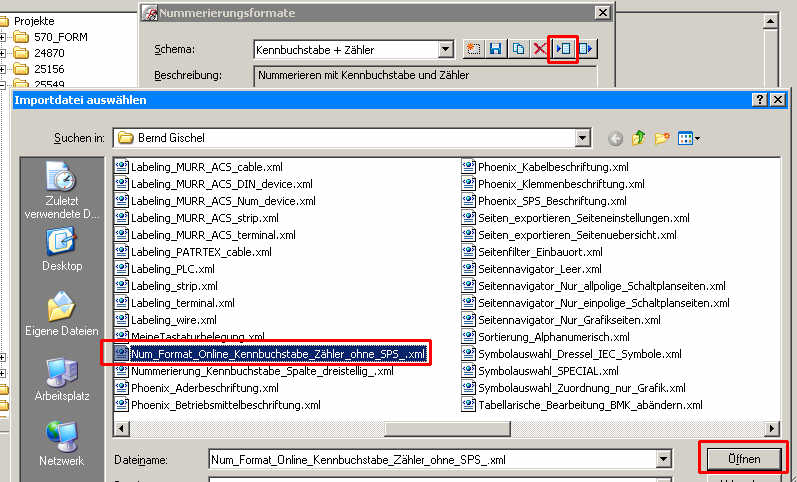This screenshot has width=797, height=482.
Task: Select file Phoenix_Aderbeschriftung.xml
Action: (197, 388)
